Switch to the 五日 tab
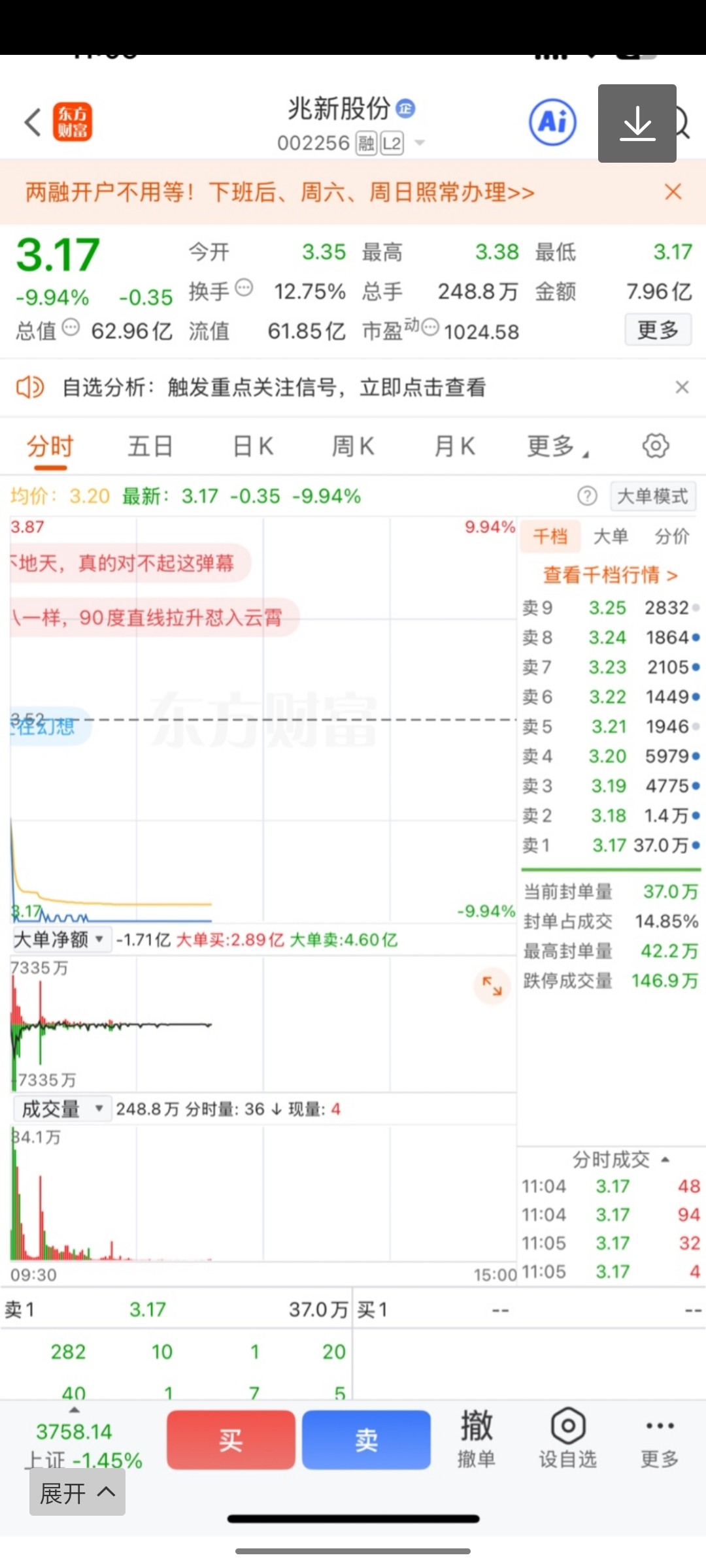 (x=150, y=447)
